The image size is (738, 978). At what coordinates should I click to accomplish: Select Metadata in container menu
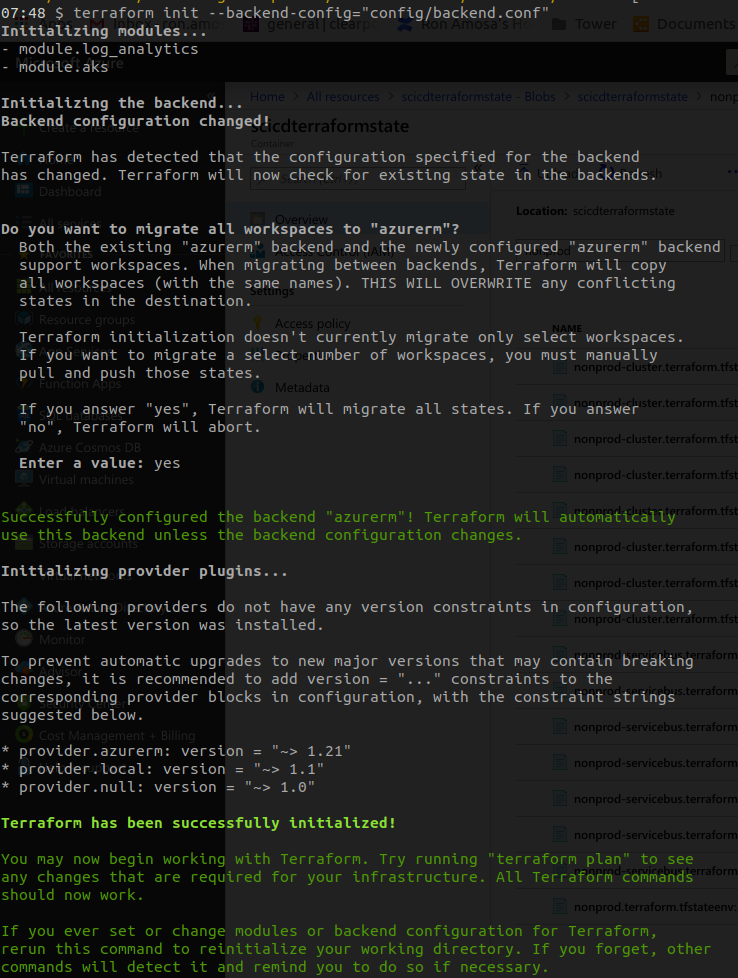[302, 387]
